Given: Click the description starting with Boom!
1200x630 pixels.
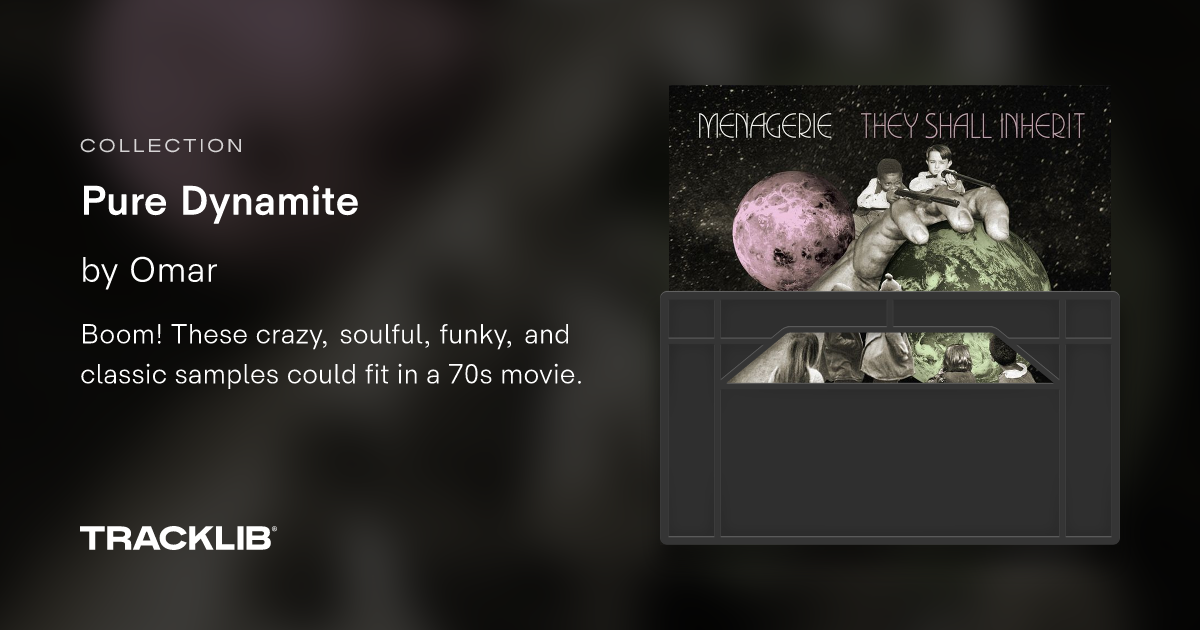Looking at the screenshot, I should coord(331,356).
